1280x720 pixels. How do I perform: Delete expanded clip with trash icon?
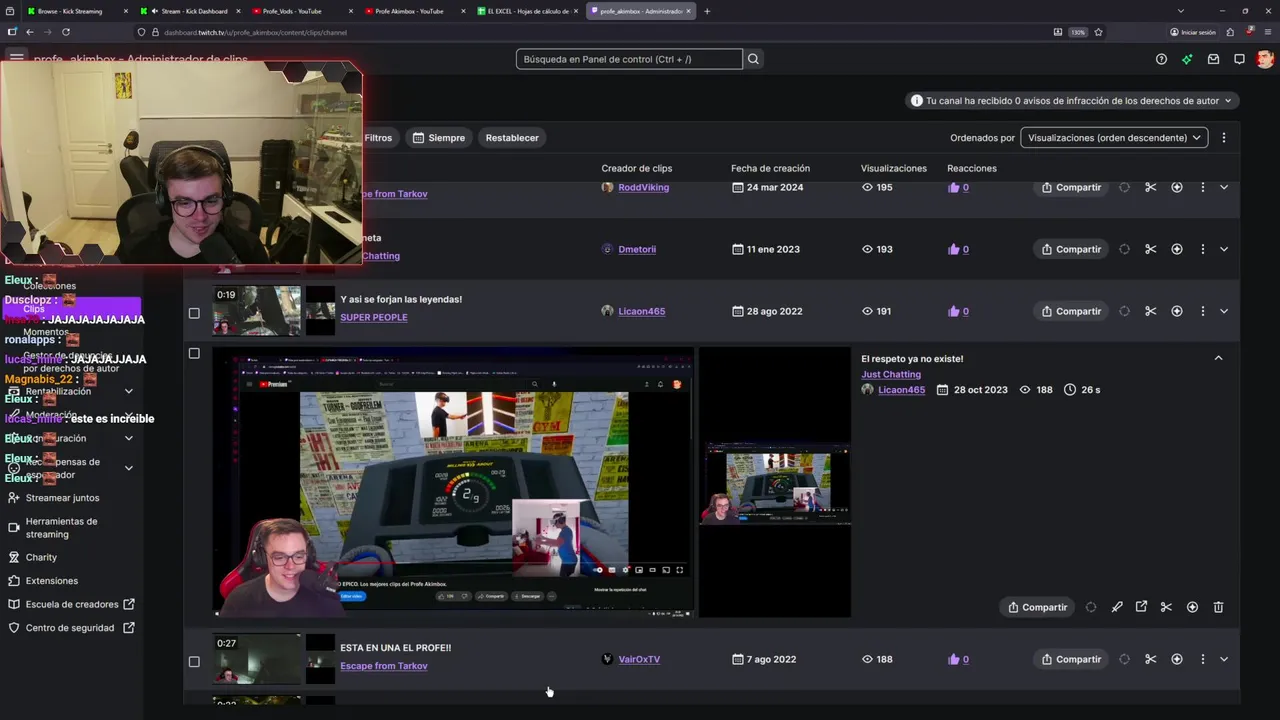[x=1218, y=607]
